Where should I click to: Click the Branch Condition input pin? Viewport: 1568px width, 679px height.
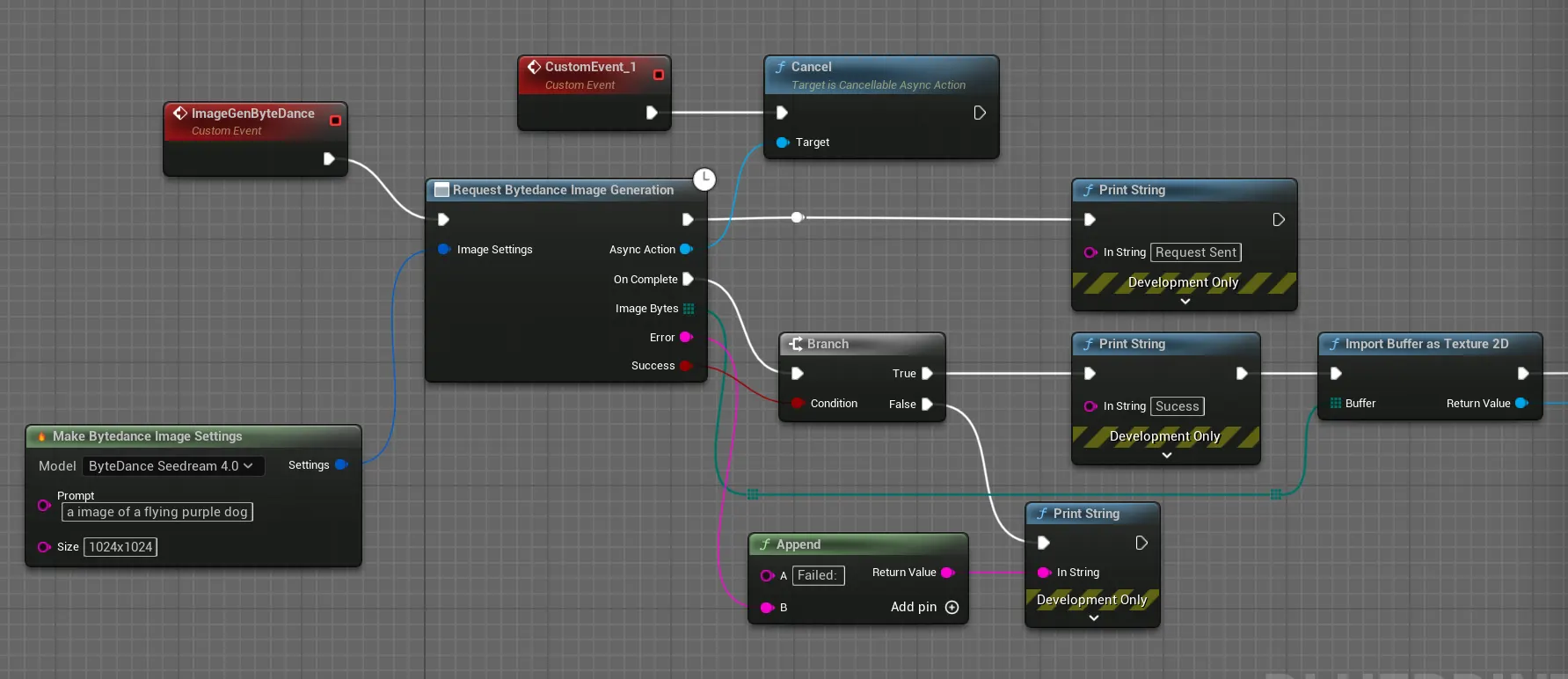click(x=797, y=404)
